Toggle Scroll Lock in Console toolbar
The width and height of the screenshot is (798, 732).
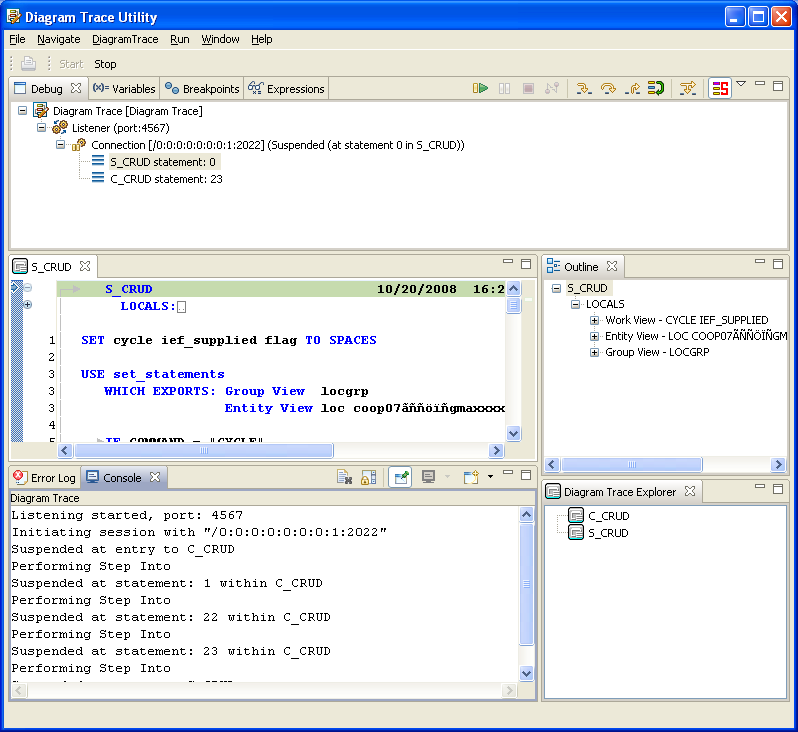tap(368, 478)
